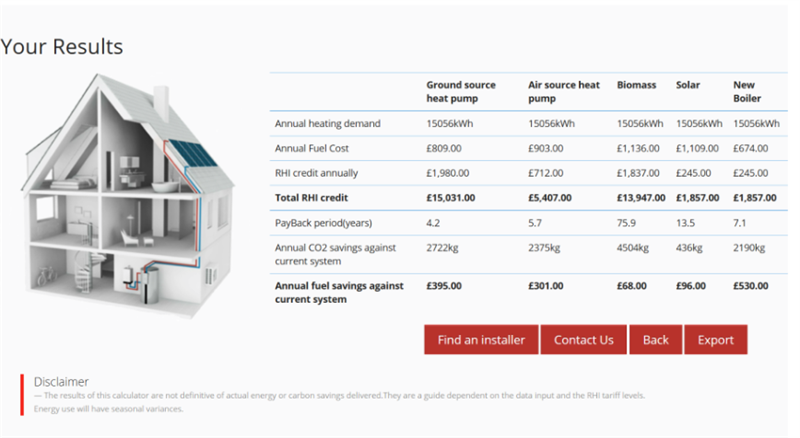Click the Biomass column header
This screenshot has width=800, height=438.
(636, 86)
